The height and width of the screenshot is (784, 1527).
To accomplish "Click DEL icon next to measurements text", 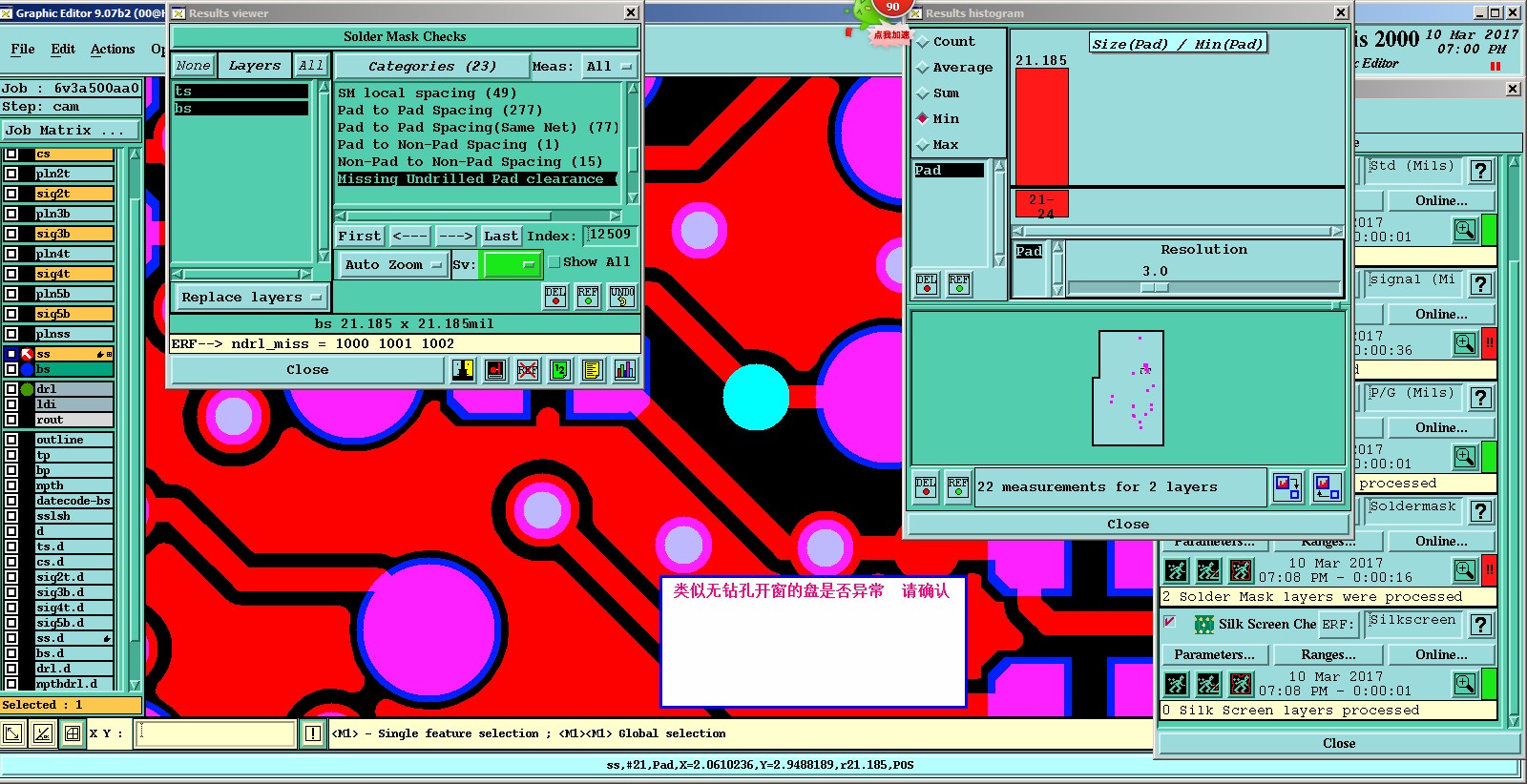I will click(x=926, y=487).
